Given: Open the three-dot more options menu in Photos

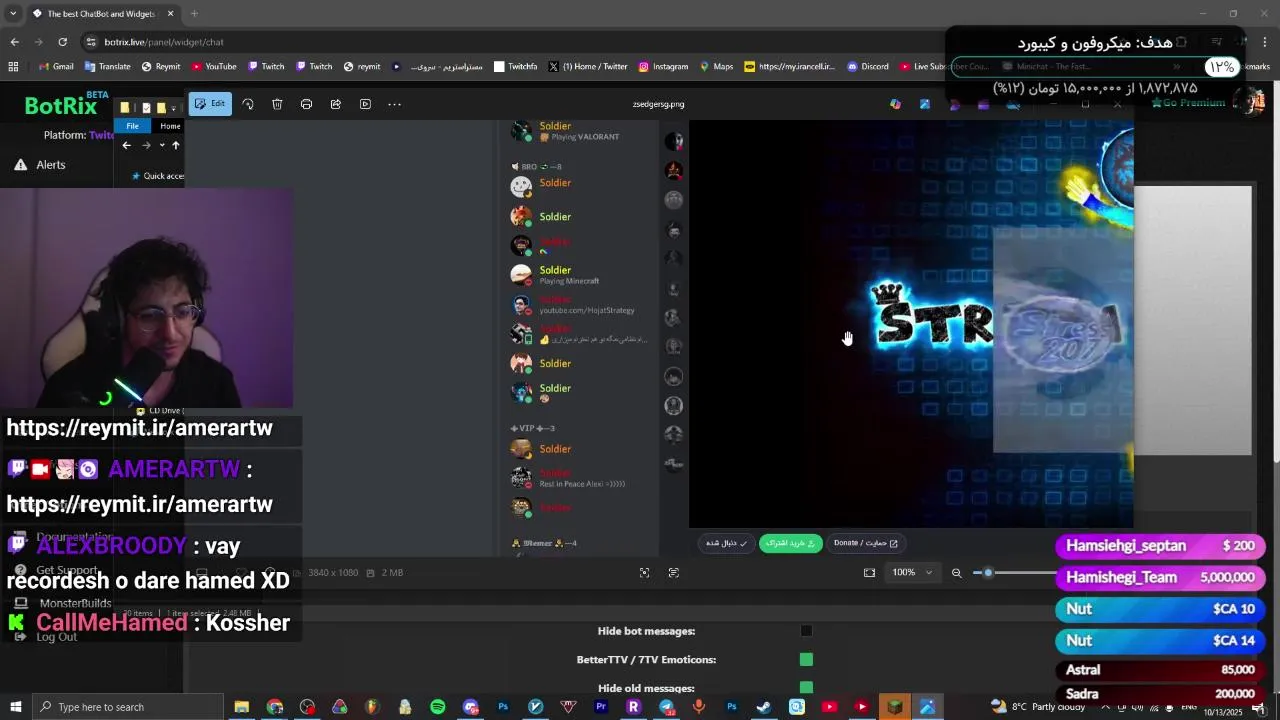Looking at the screenshot, I should 394,104.
